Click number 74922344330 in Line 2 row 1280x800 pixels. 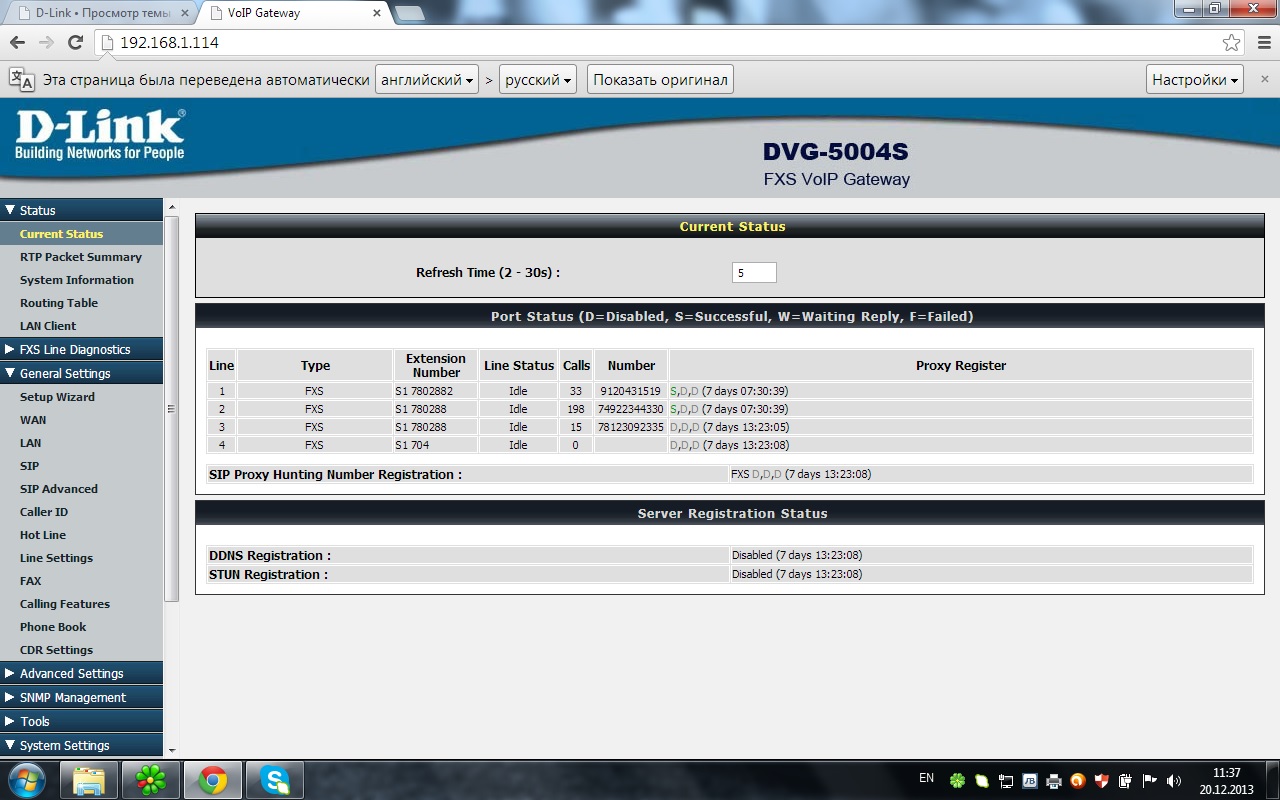click(x=631, y=409)
